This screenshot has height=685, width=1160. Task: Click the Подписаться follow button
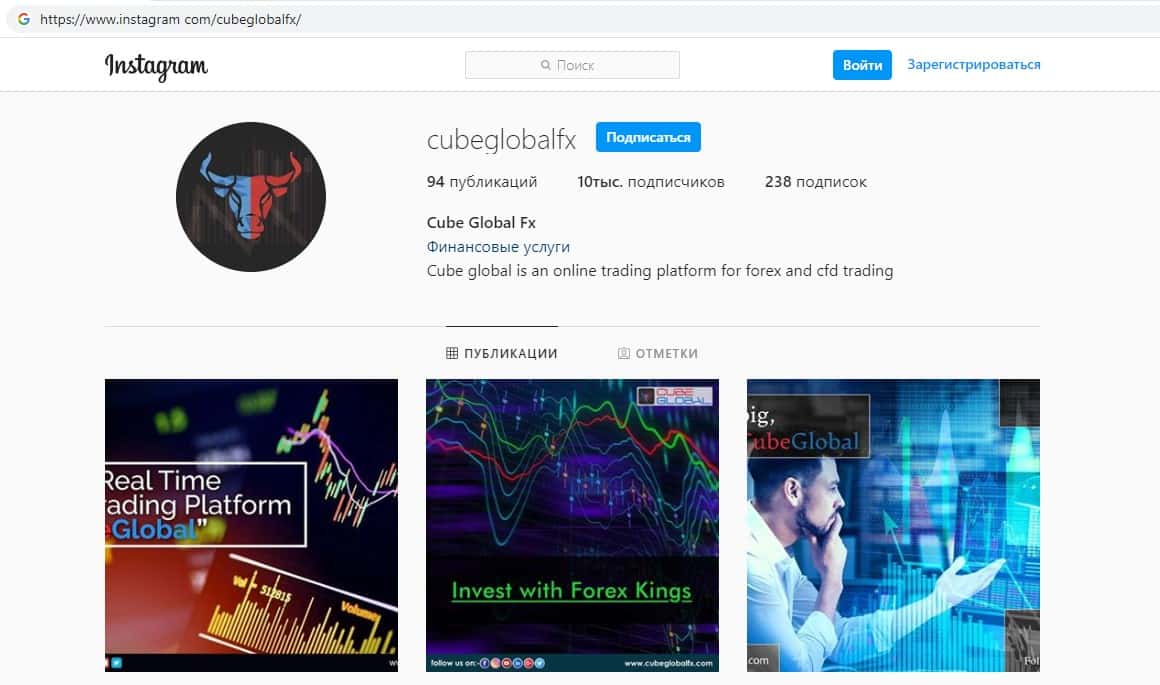click(648, 137)
